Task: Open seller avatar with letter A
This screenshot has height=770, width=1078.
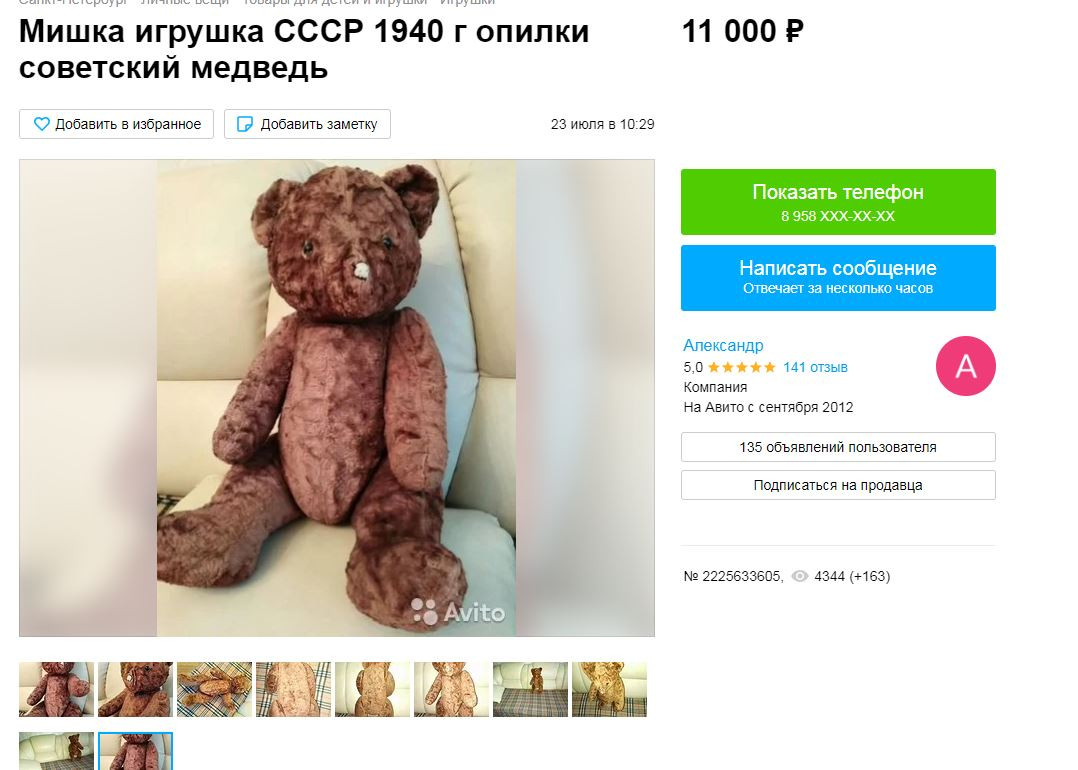Action: point(965,366)
